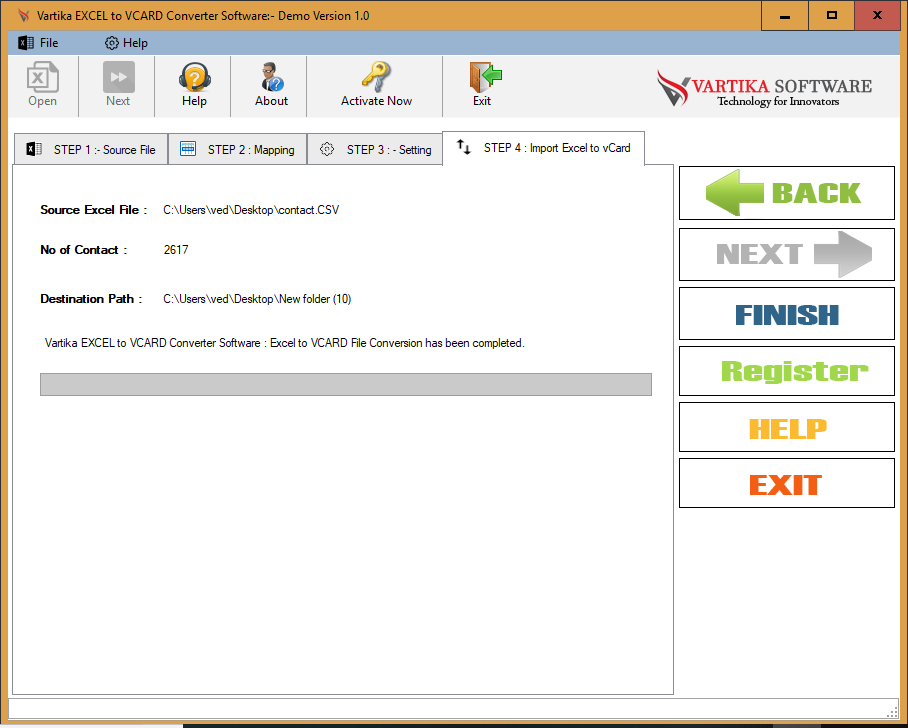The height and width of the screenshot is (728, 908).
Task: Open the Help menu
Action: click(x=126, y=43)
